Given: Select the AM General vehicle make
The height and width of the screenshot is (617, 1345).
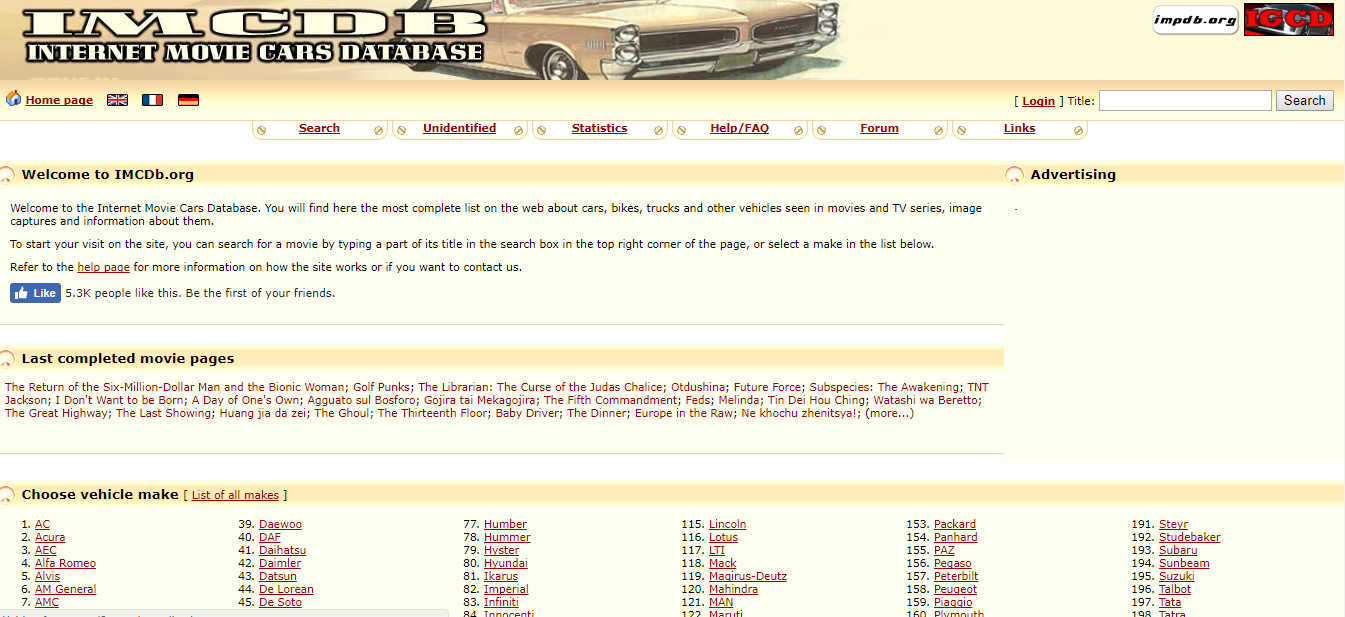Looking at the screenshot, I should [65, 589].
